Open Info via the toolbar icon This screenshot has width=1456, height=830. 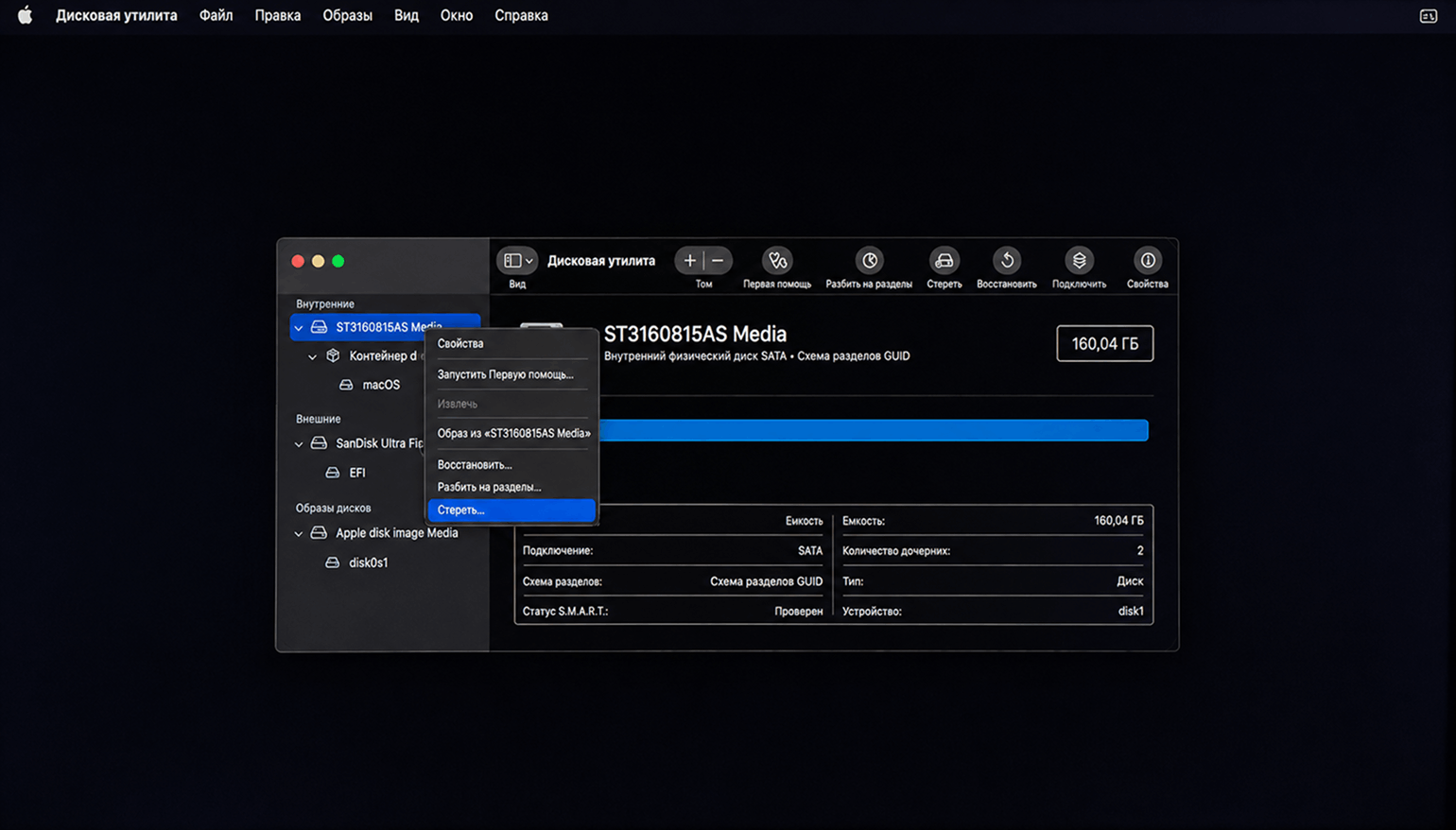pyautogui.click(x=1147, y=261)
